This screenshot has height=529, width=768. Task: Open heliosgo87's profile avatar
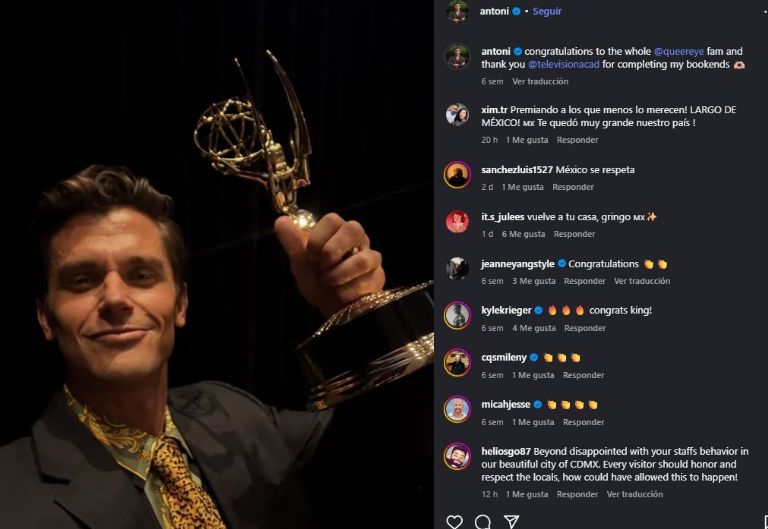point(457,455)
